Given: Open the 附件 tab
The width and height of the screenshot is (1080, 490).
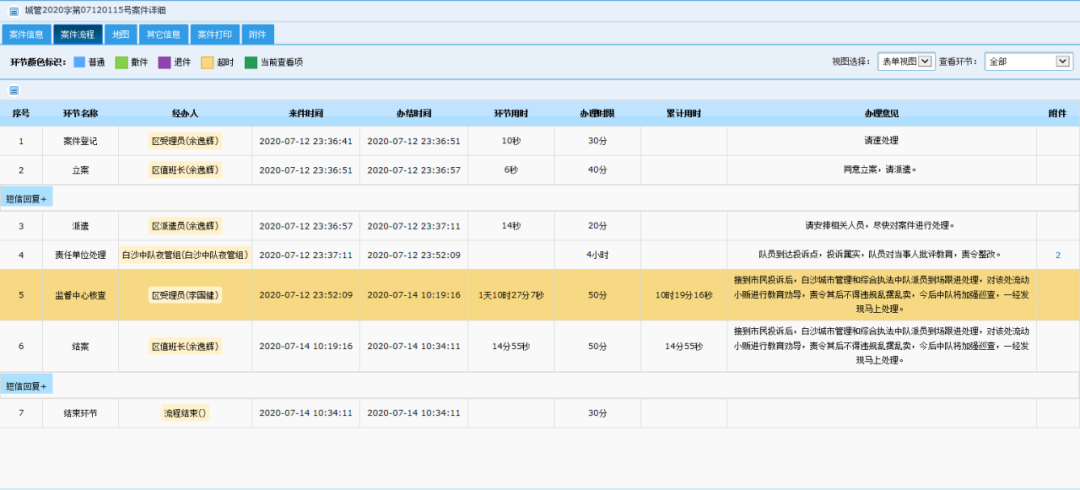Looking at the screenshot, I should click(258, 34).
